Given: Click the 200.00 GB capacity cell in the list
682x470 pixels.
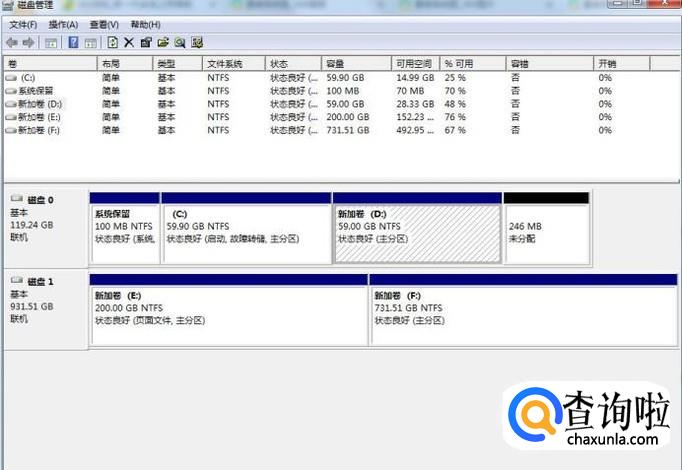Looking at the screenshot, I should pyautogui.click(x=348, y=117).
